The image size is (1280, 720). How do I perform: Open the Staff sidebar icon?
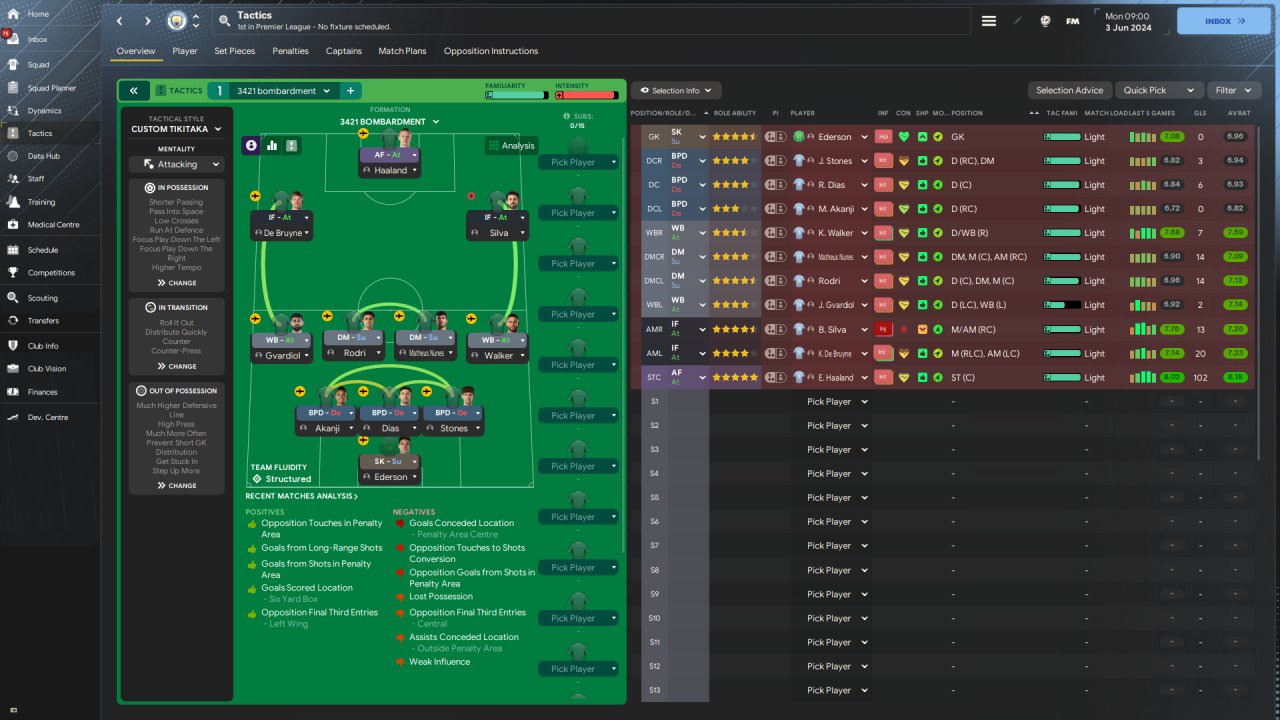point(14,179)
